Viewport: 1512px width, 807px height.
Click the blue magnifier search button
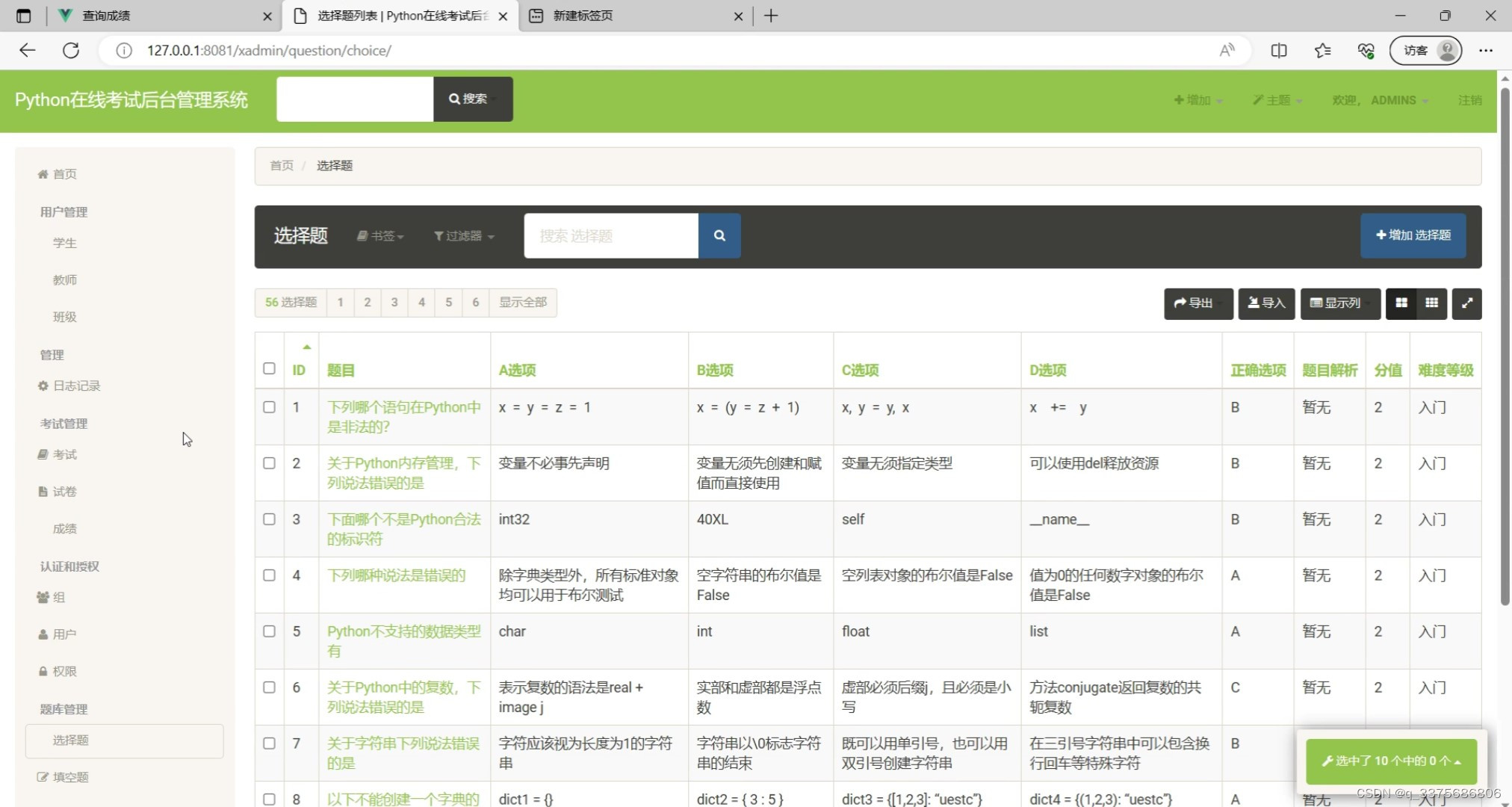coord(719,236)
